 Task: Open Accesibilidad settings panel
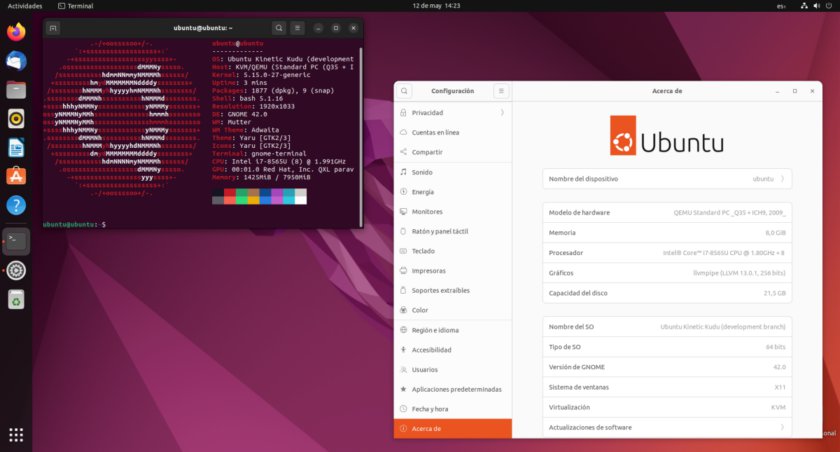click(x=453, y=350)
